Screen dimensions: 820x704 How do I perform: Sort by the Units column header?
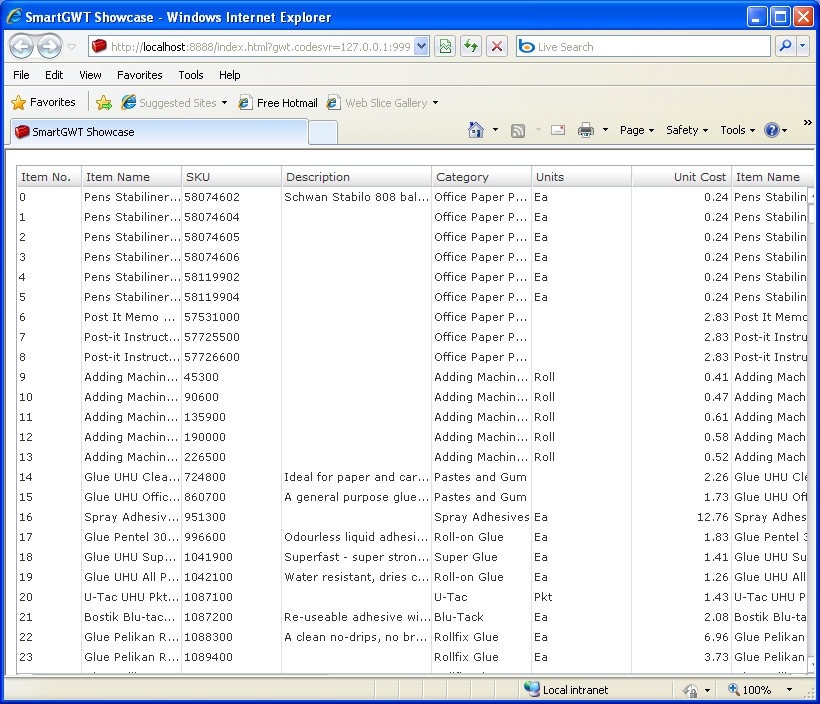(582, 177)
